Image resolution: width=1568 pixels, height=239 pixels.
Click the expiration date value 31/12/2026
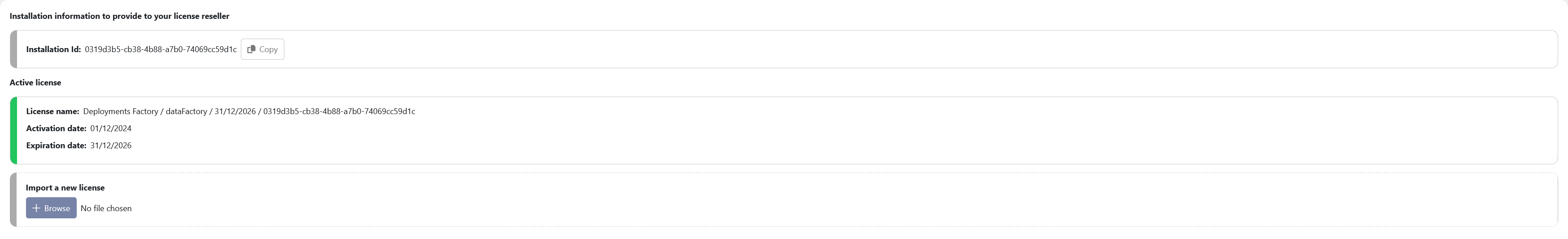click(111, 146)
